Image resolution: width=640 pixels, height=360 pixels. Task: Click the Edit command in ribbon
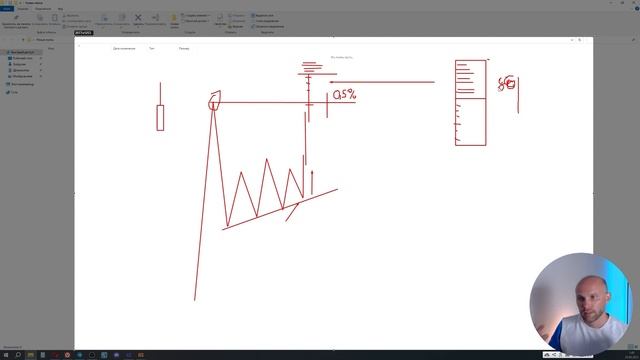click(237, 21)
